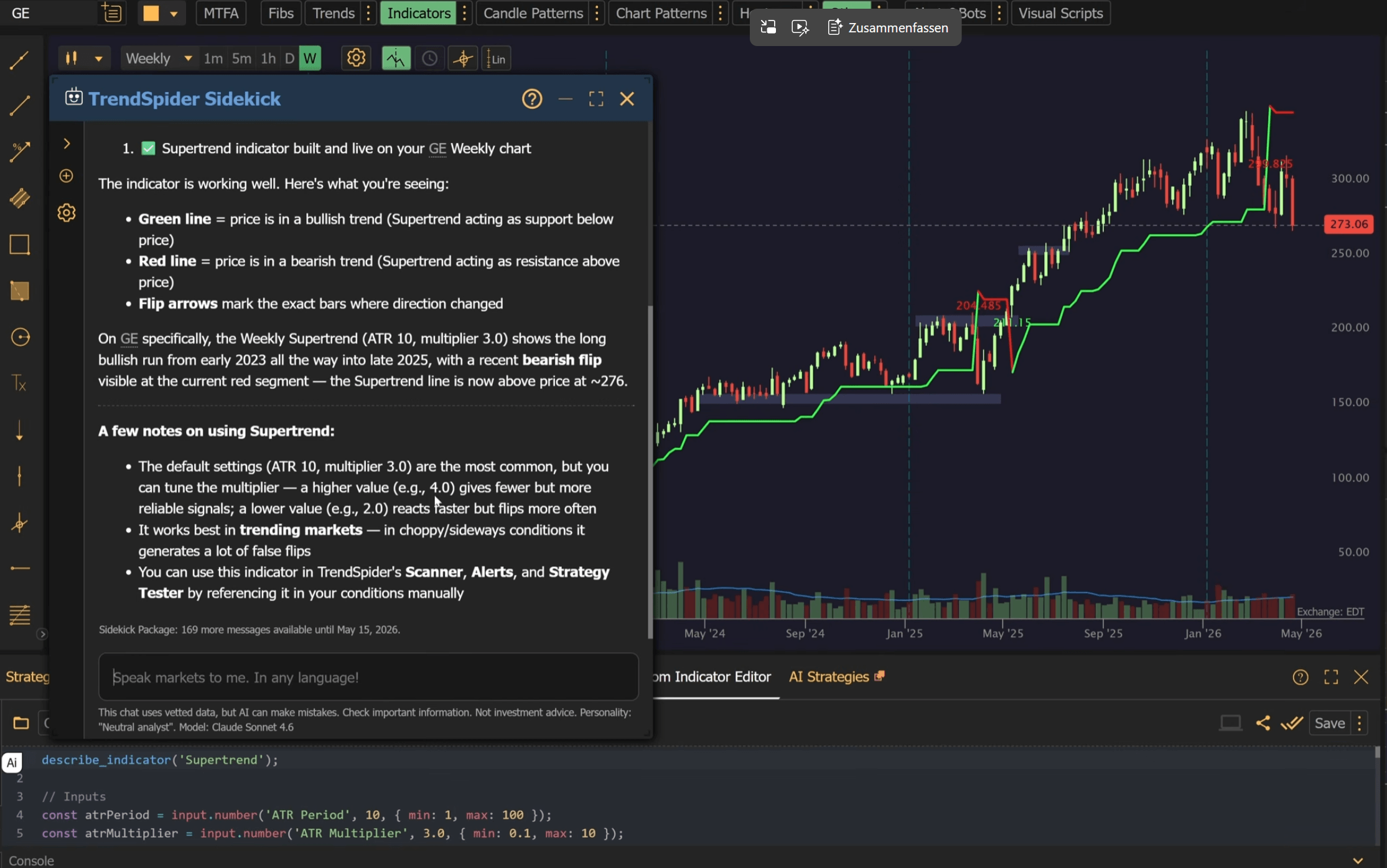Expand the Console panel chevron
Image resolution: width=1387 pixels, height=868 pixels.
click(1358, 861)
